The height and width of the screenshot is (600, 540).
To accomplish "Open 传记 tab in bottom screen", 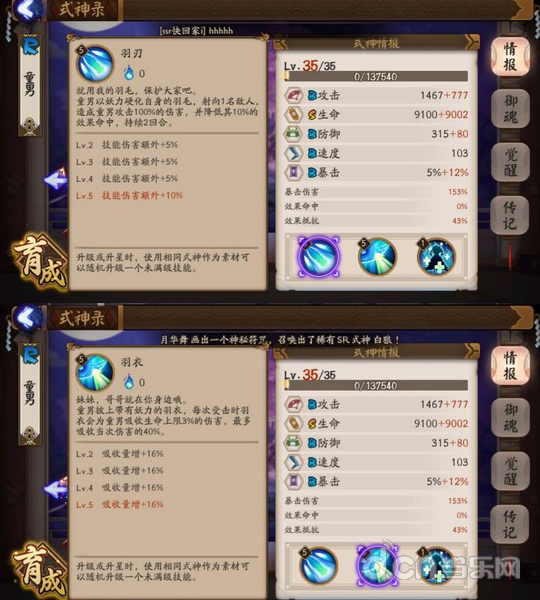I will tap(510, 524).
